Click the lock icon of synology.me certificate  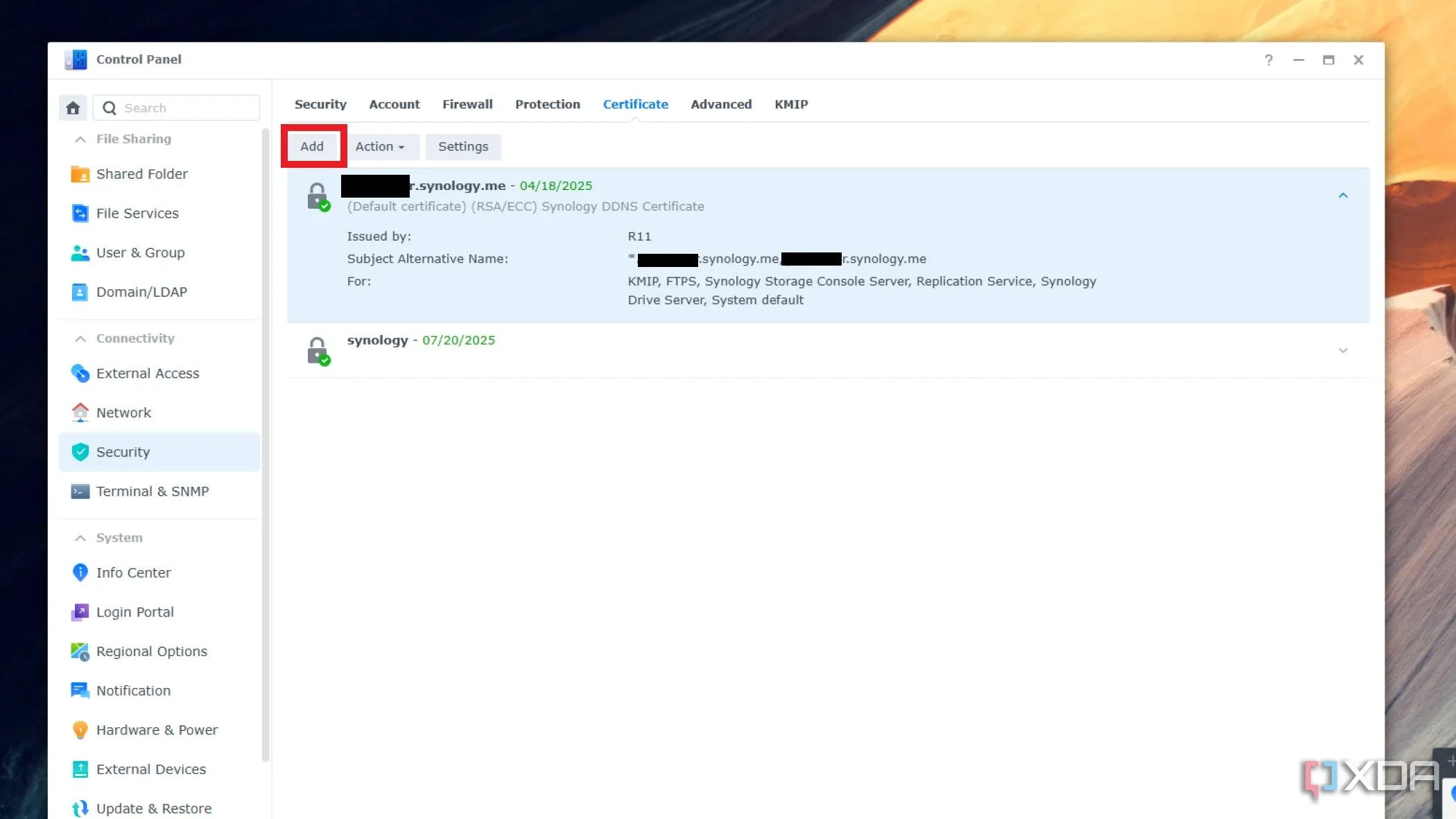click(318, 196)
